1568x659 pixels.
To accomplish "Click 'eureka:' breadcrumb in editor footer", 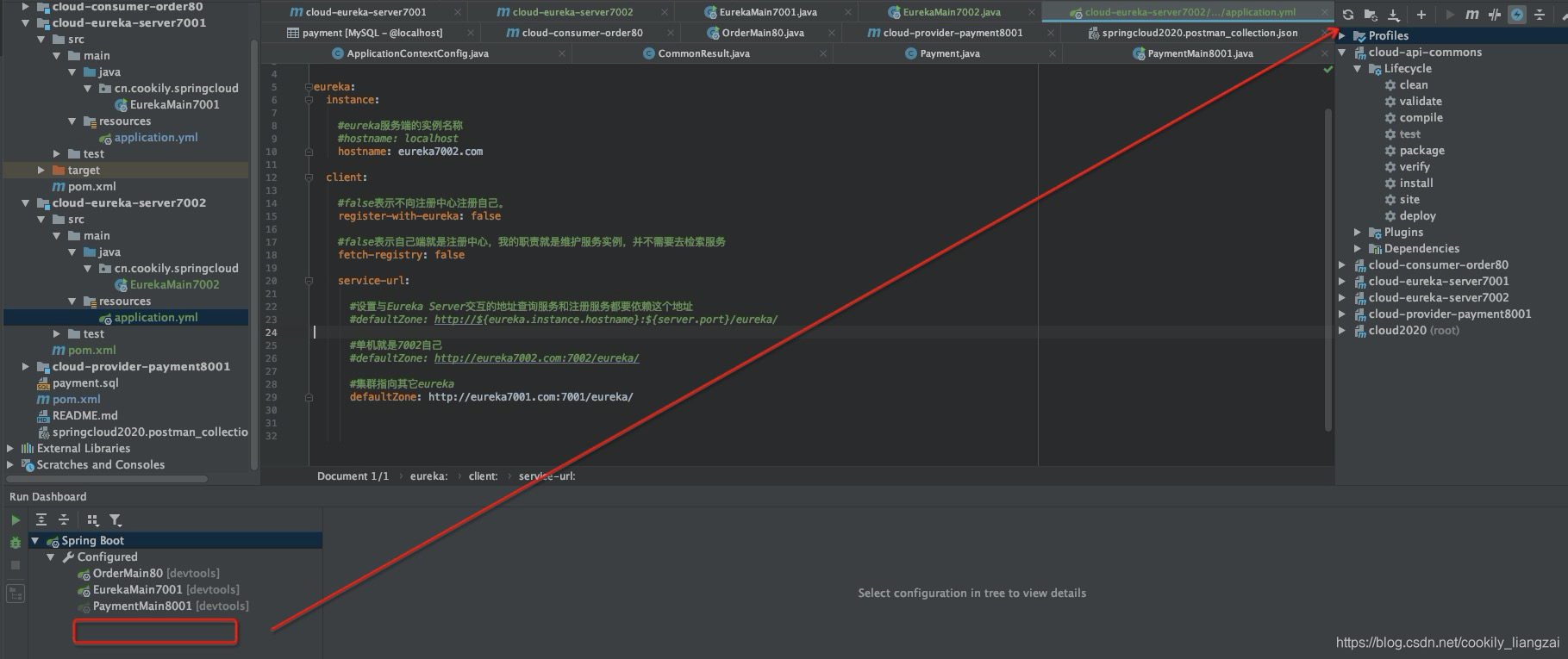I will click(428, 476).
